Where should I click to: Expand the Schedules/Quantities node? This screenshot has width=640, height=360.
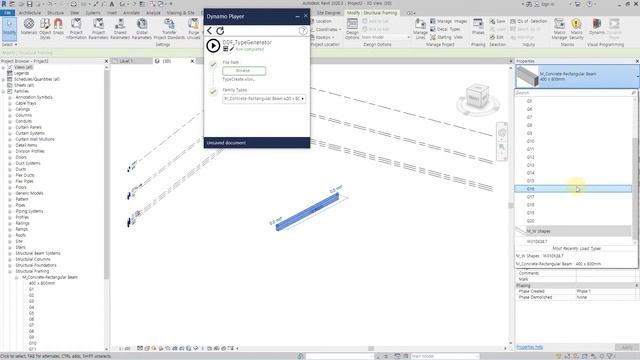click(x=4, y=79)
